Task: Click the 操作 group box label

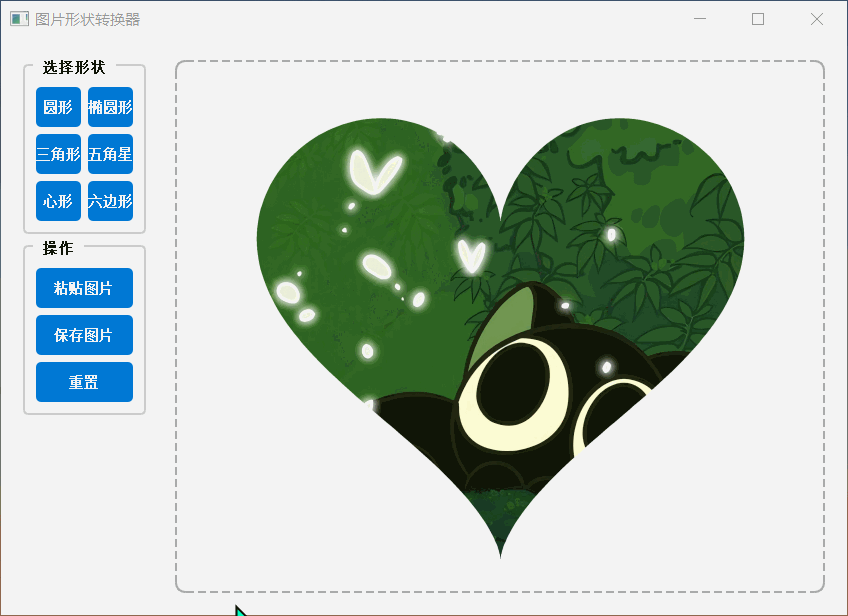Action: click(x=58, y=248)
